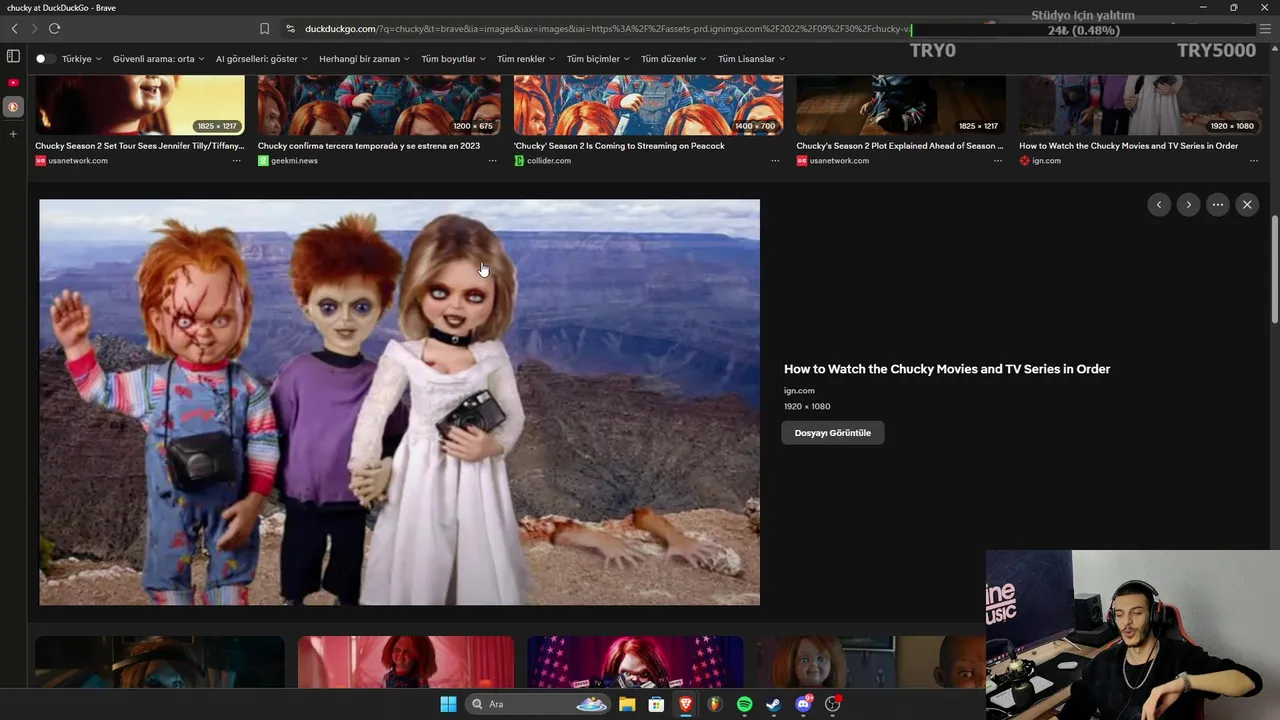Show previous image in detail view
The height and width of the screenshot is (720, 1280).
click(1159, 204)
